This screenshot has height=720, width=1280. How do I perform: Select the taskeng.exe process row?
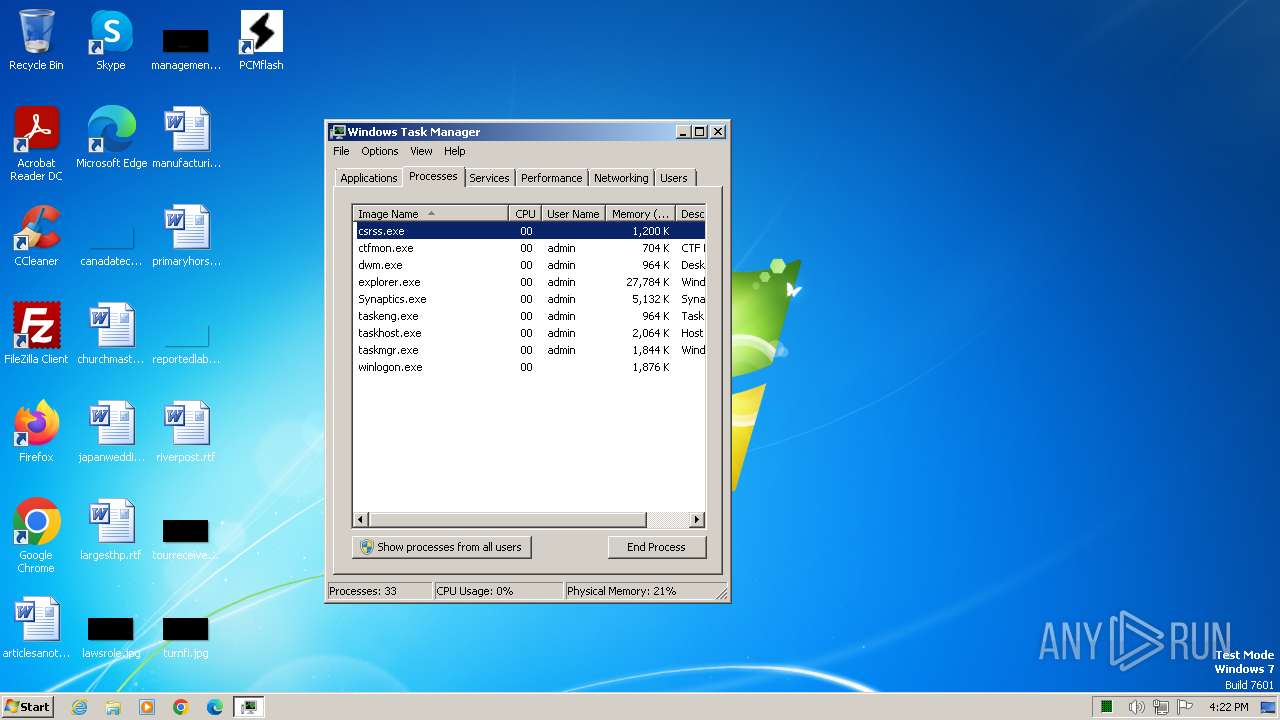point(529,316)
